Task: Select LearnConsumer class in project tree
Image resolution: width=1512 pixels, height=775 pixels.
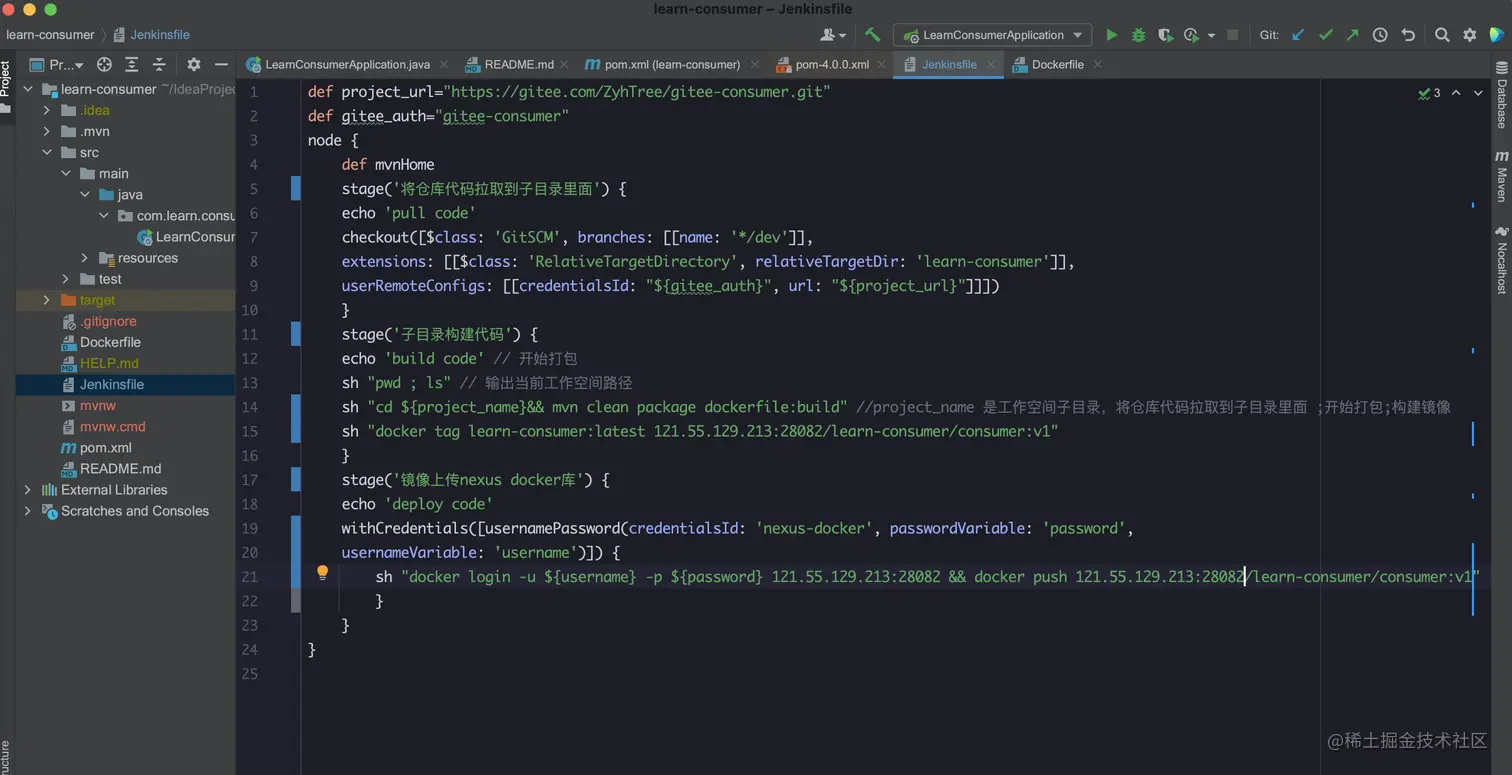Action: point(195,237)
